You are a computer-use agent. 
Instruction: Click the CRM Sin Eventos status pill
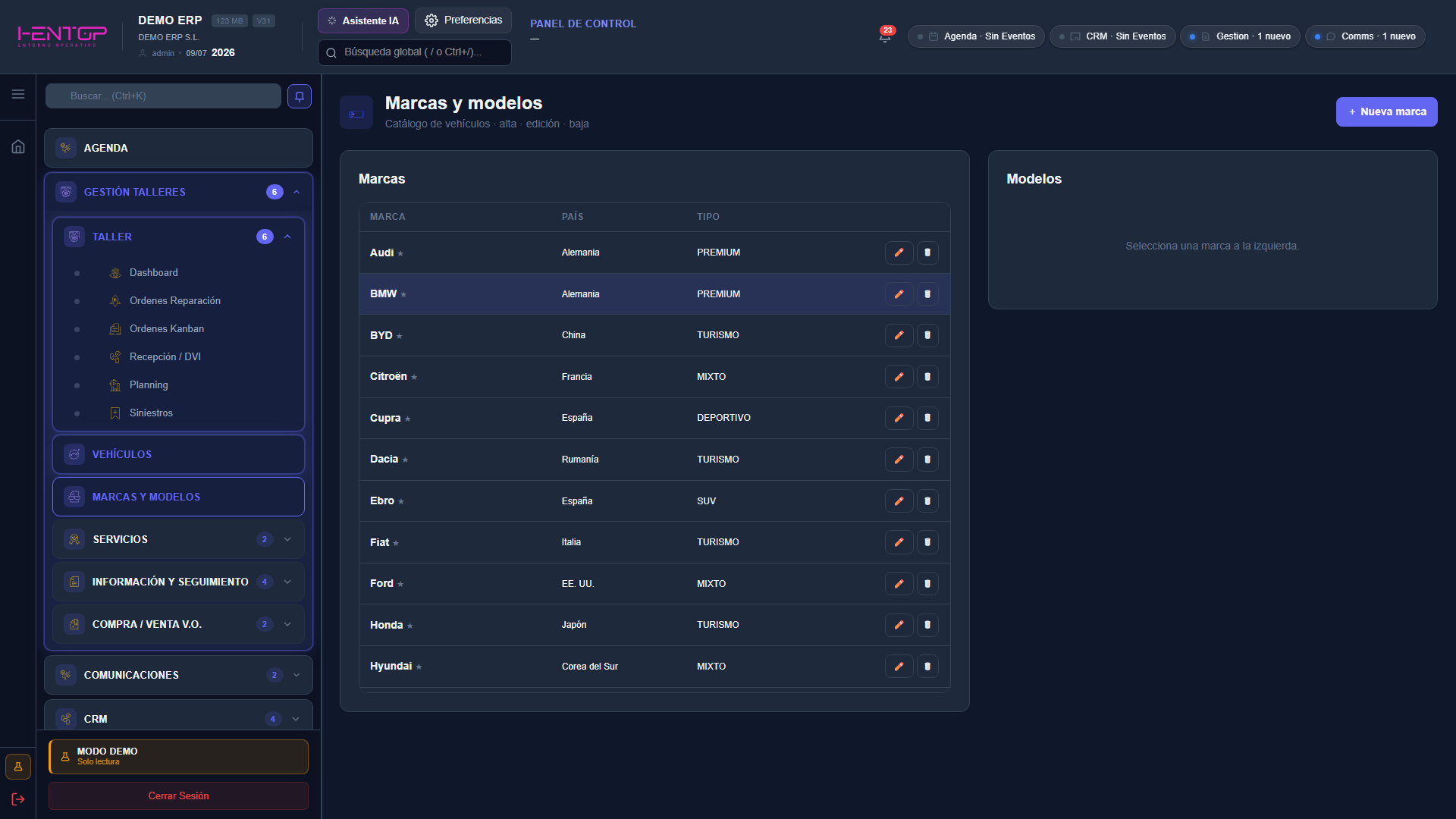pyautogui.click(x=1112, y=36)
